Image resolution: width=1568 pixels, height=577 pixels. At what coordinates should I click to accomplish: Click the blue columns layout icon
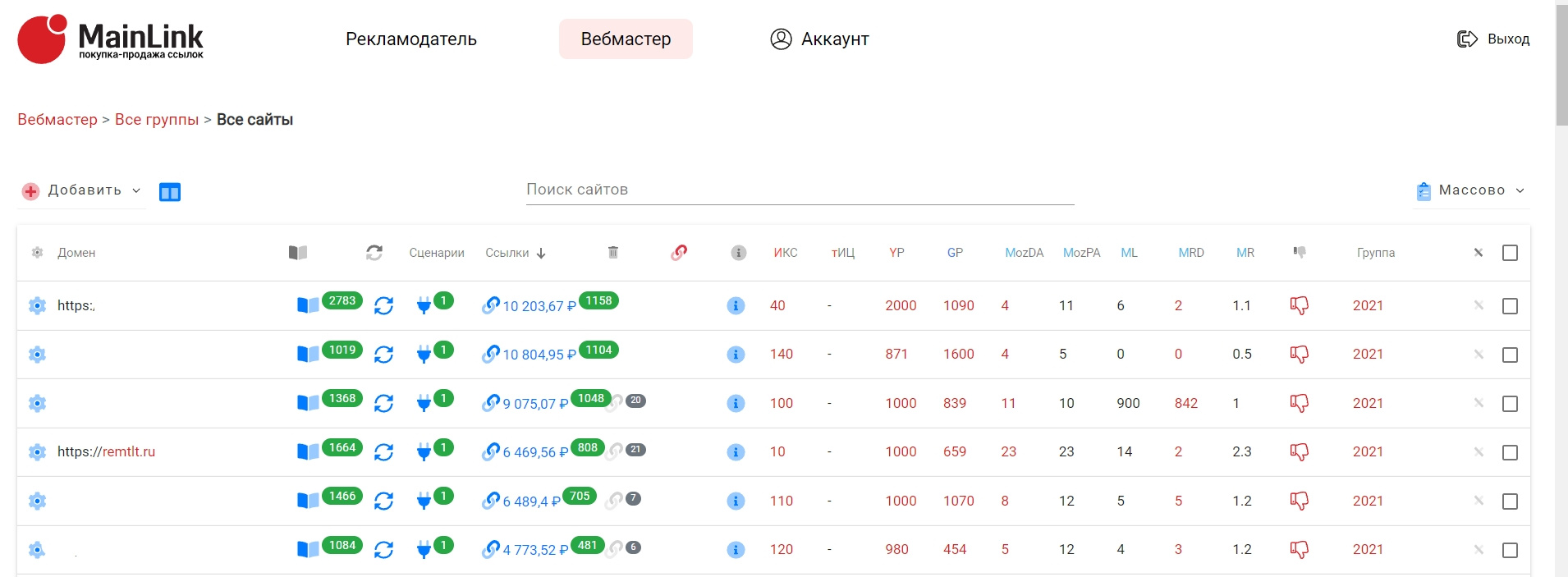(x=170, y=192)
